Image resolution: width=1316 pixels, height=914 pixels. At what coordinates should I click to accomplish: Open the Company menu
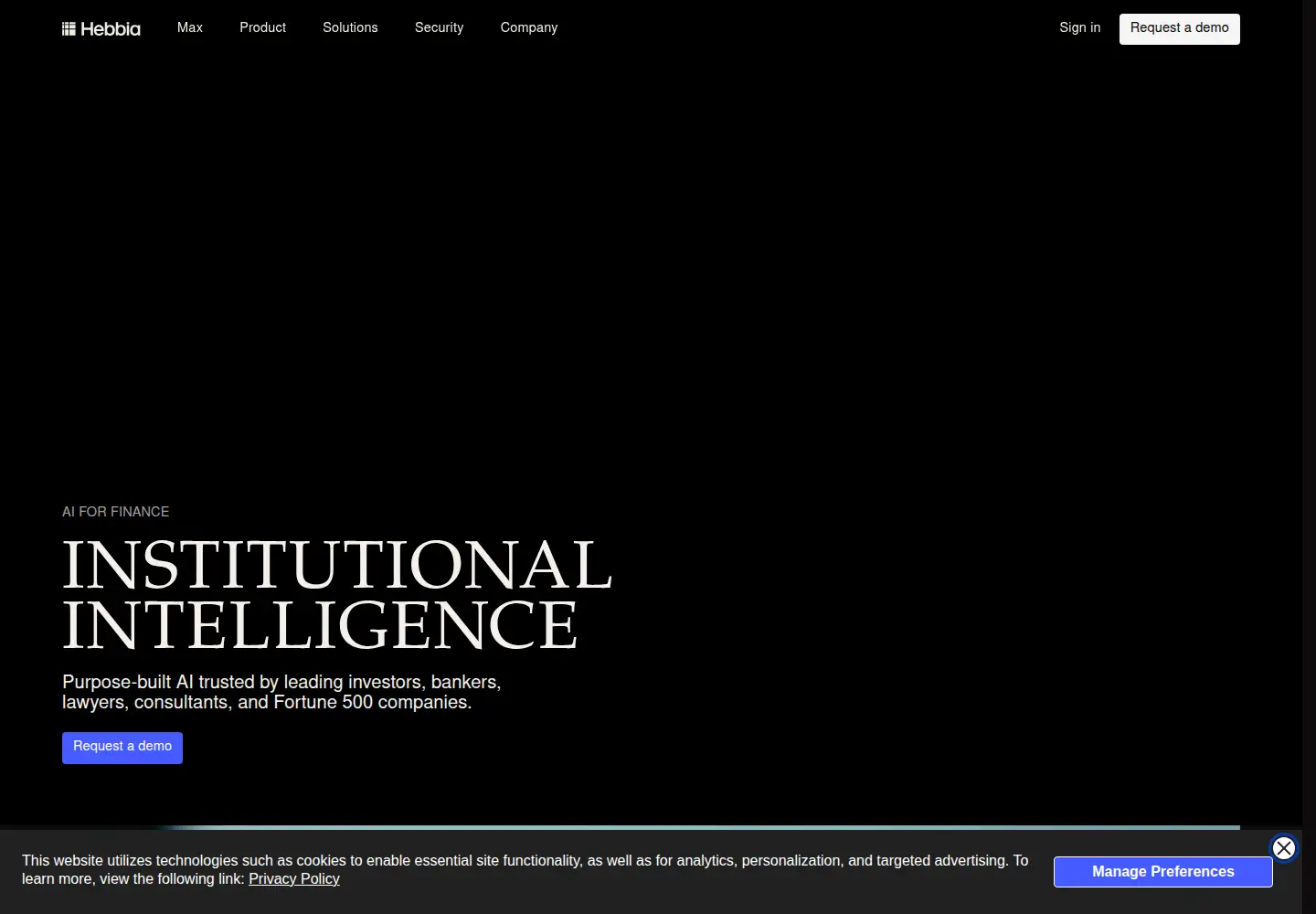(x=529, y=27)
